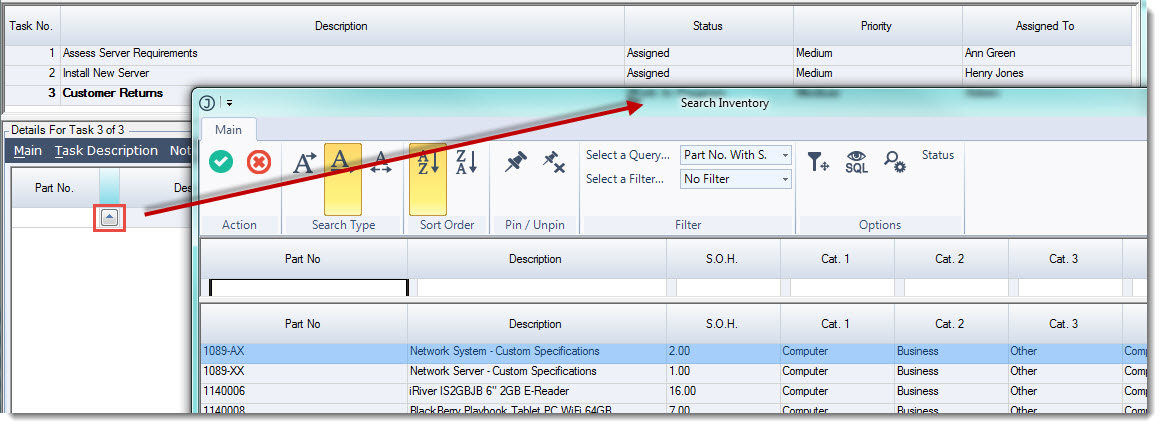Click the Pin pushpin icon
This screenshot has width=1162, height=428.
[516, 161]
